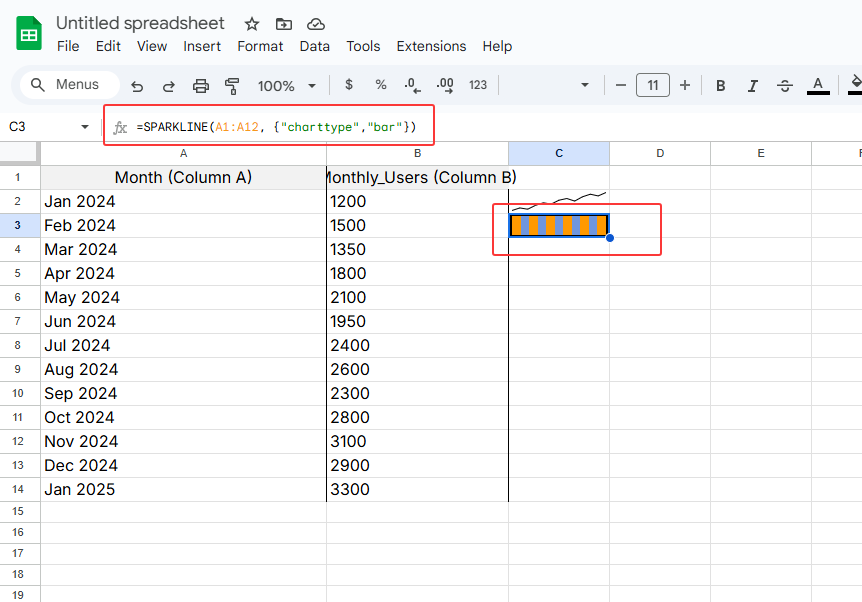Open the Extensions menu

click(431, 46)
